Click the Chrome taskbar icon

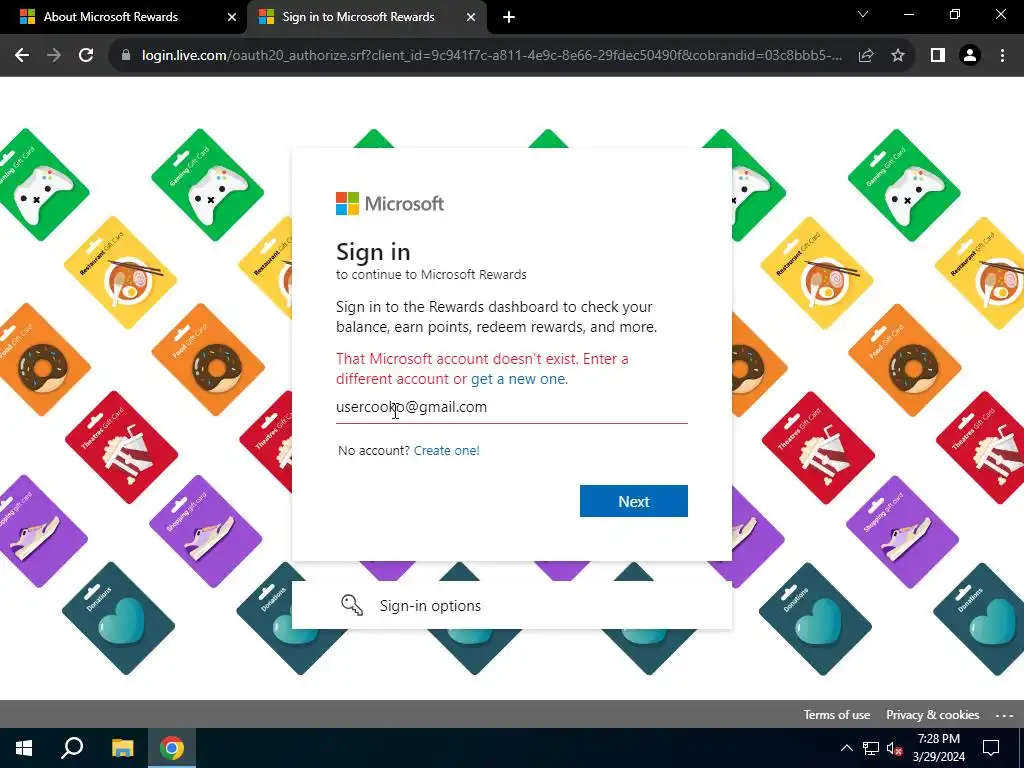pyautogui.click(x=172, y=748)
